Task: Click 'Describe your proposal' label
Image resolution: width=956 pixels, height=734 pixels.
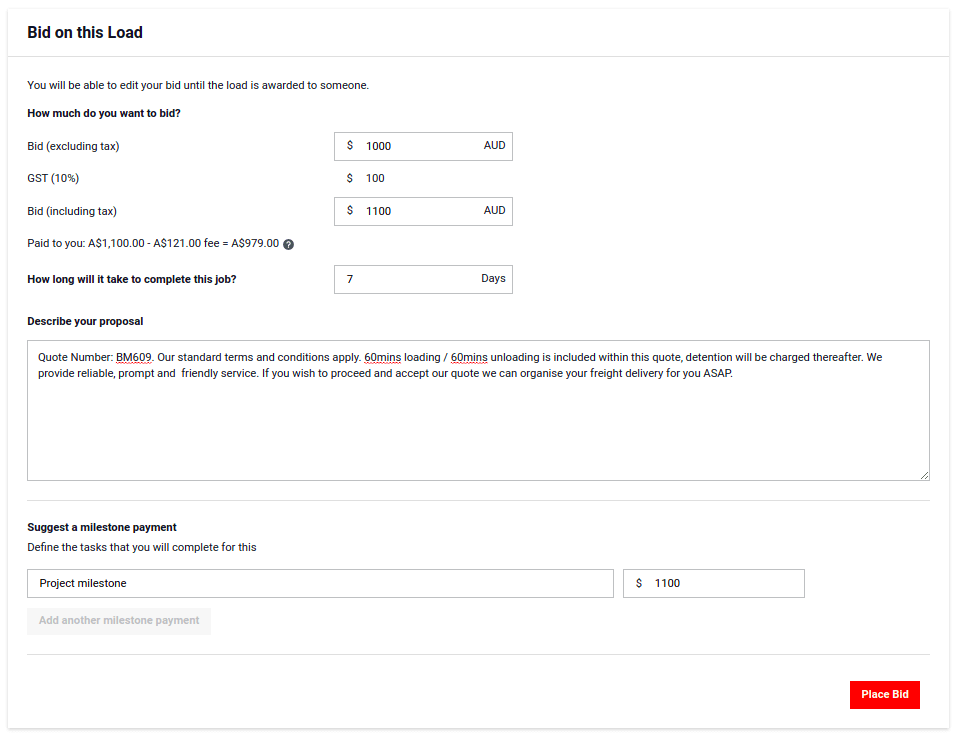Action: [x=85, y=321]
